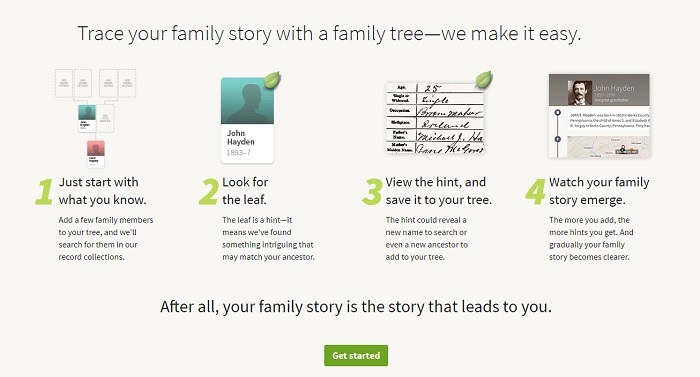Click the red person tile in tree diagram
The height and width of the screenshot is (377, 700).
tap(96, 154)
